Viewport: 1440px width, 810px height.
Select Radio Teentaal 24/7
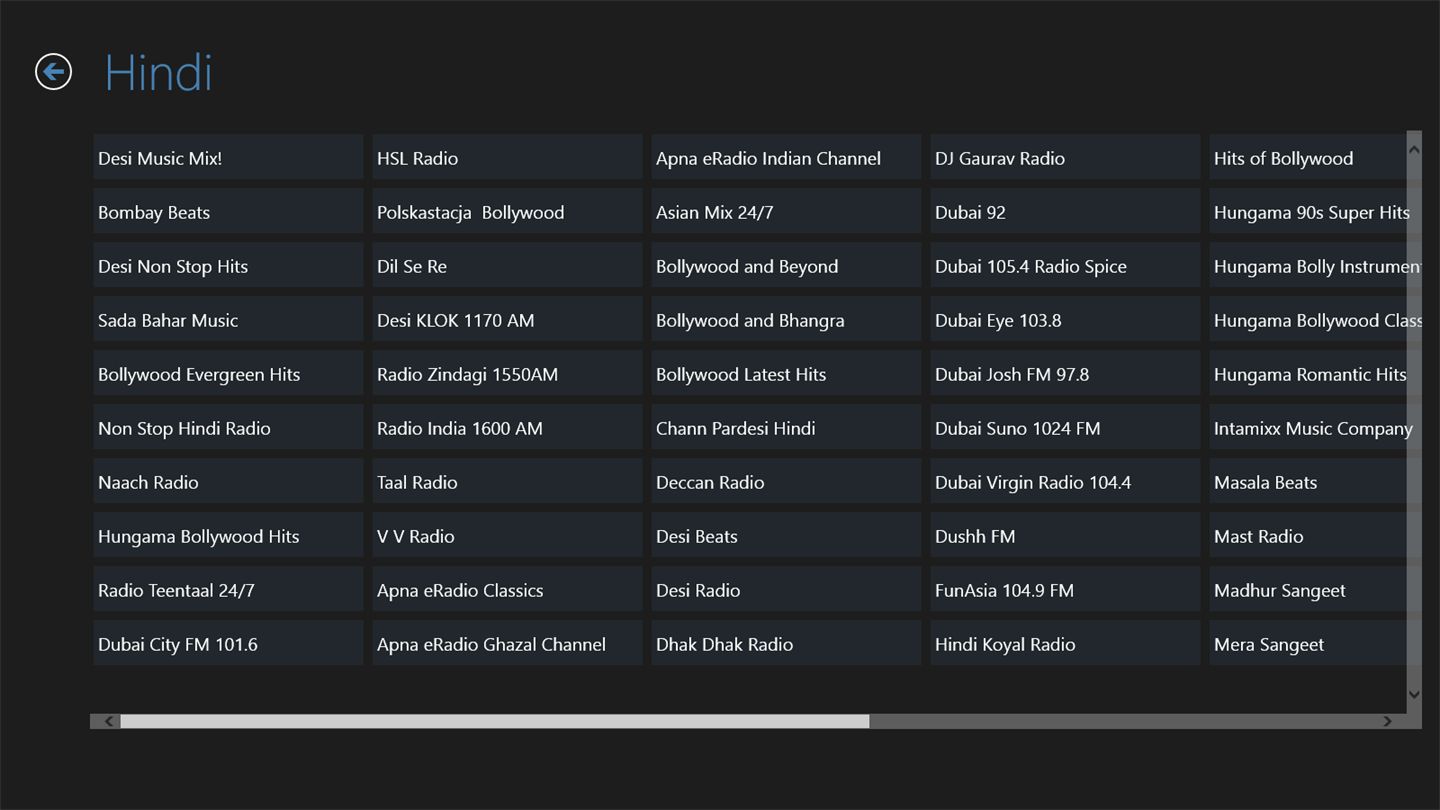pos(229,590)
